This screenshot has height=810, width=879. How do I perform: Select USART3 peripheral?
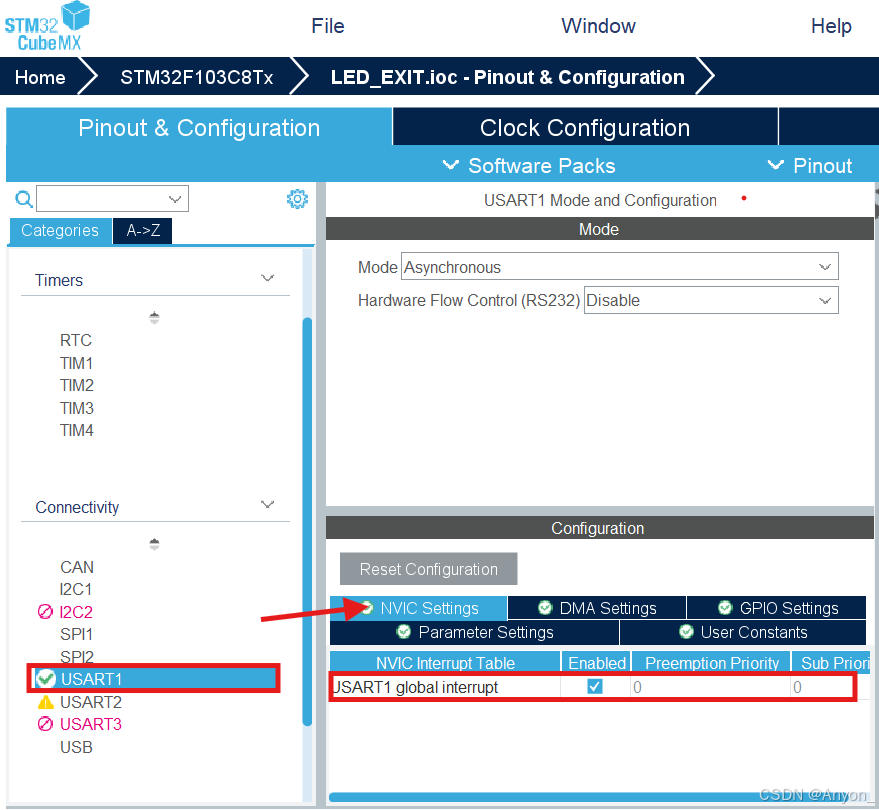91,724
